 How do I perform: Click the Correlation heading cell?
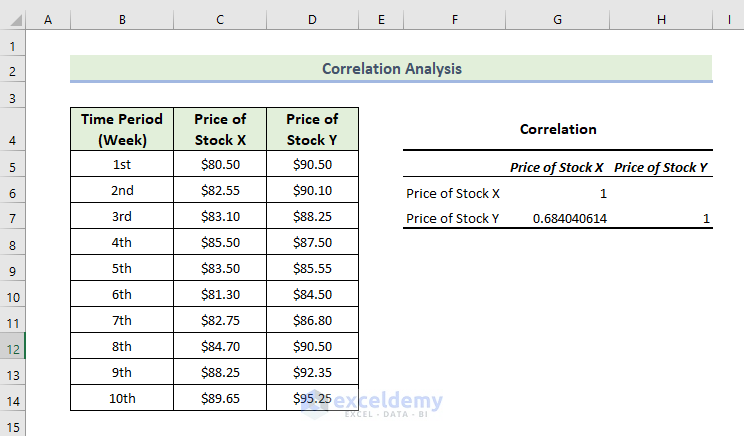(558, 129)
